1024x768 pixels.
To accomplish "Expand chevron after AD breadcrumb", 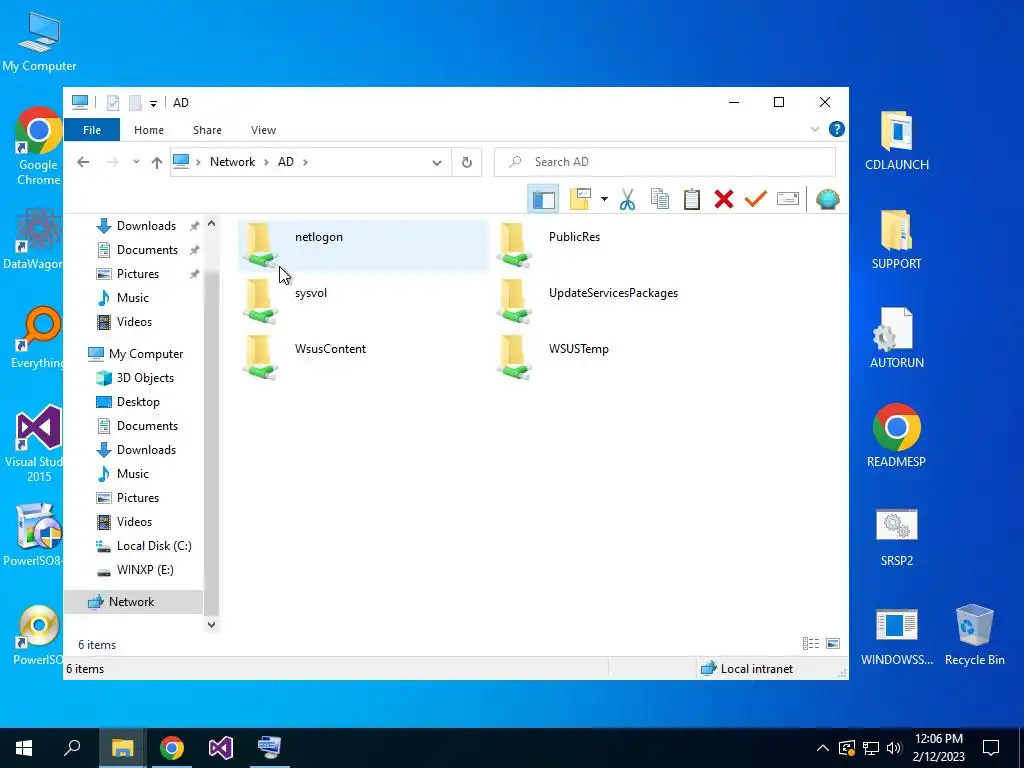I will pos(305,162).
